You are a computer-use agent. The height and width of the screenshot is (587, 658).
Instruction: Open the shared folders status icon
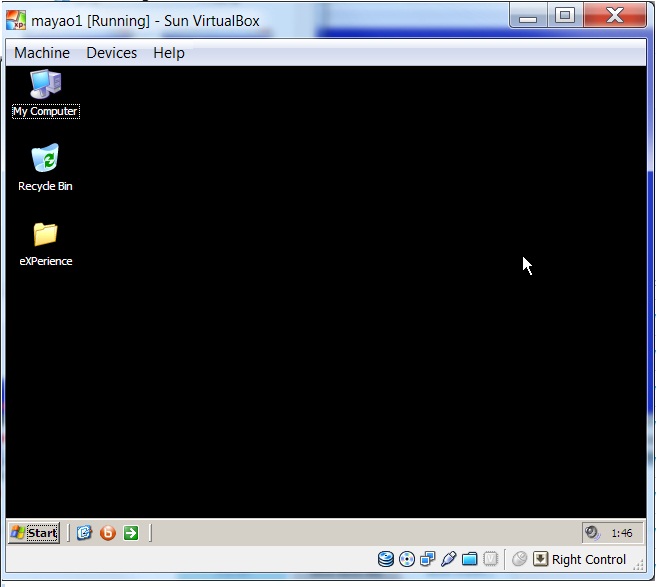[x=470, y=559]
